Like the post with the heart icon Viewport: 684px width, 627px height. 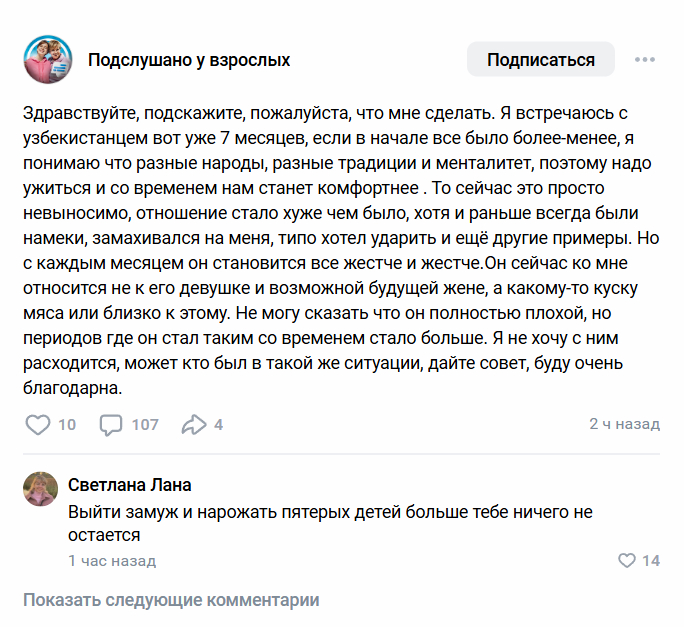[37, 425]
